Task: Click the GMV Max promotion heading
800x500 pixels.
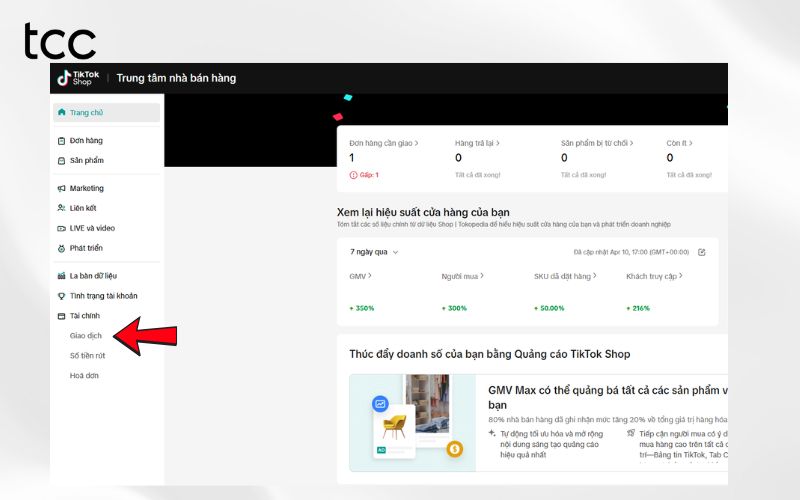Action: 608,397
